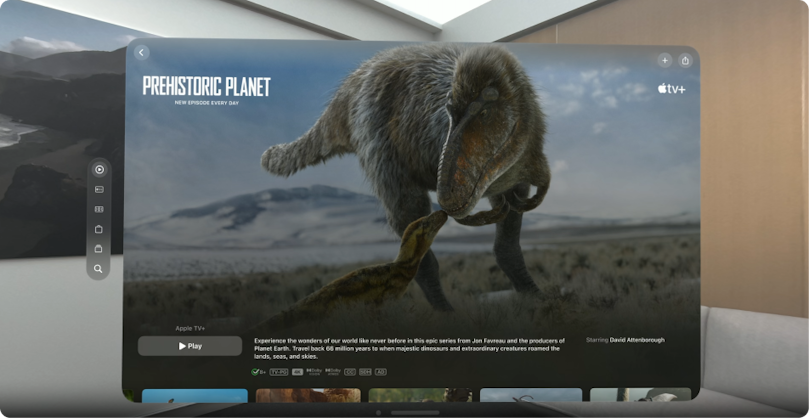Add Prehistoric Planet to Up Next with plus
The image size is (809, 418).
tap(665, 60)
